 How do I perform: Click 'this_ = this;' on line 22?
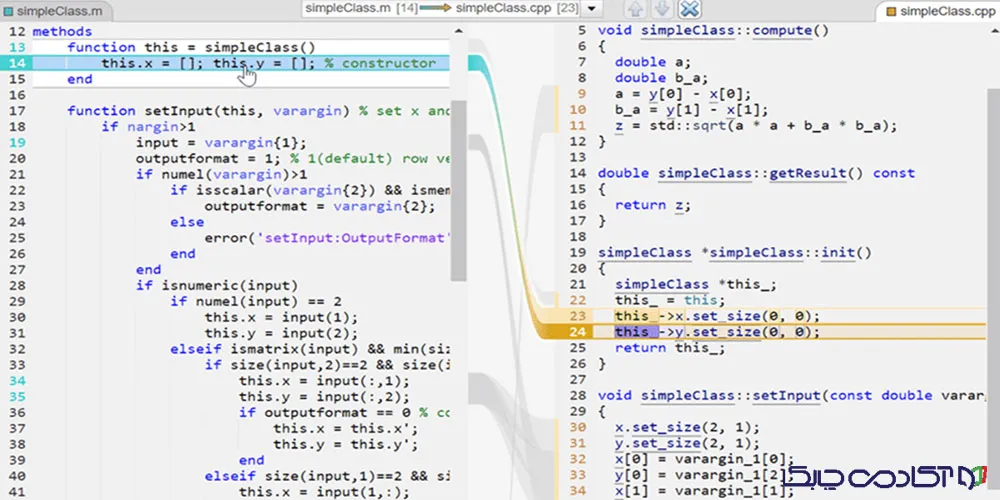click(670, 300)
